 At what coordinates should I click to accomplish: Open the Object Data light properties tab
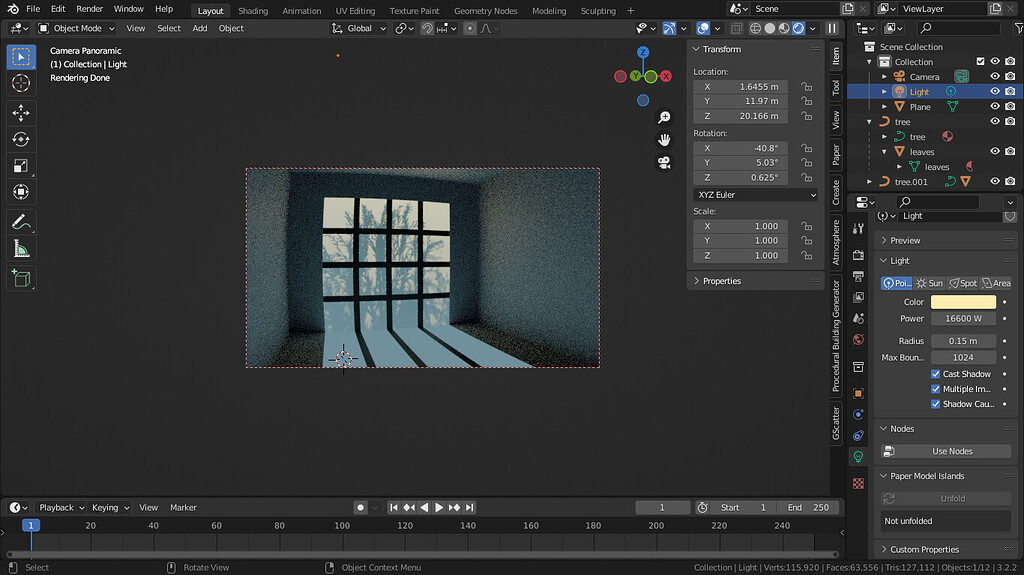(x=858, y=457)
